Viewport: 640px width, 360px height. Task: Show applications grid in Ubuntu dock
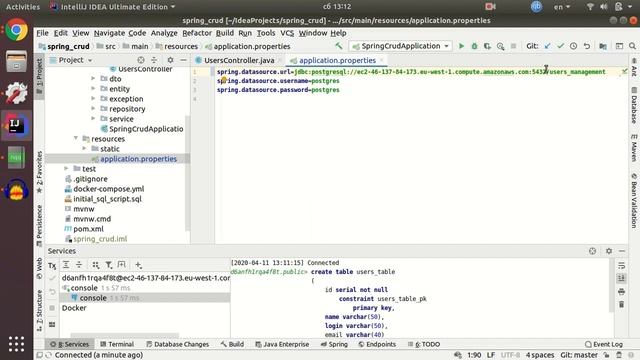coord(16,344)
